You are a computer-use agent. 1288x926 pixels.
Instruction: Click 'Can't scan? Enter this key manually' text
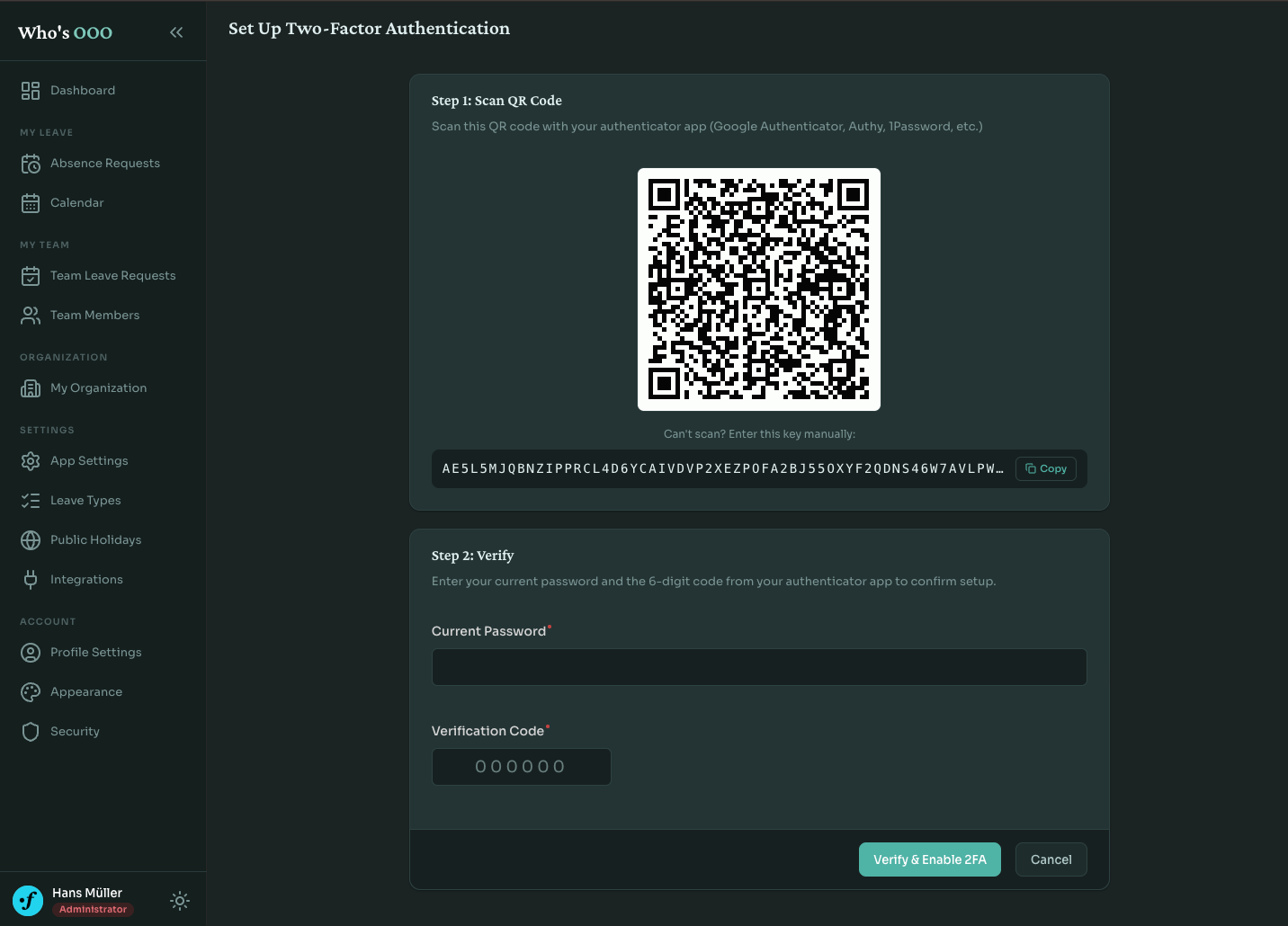759,434
